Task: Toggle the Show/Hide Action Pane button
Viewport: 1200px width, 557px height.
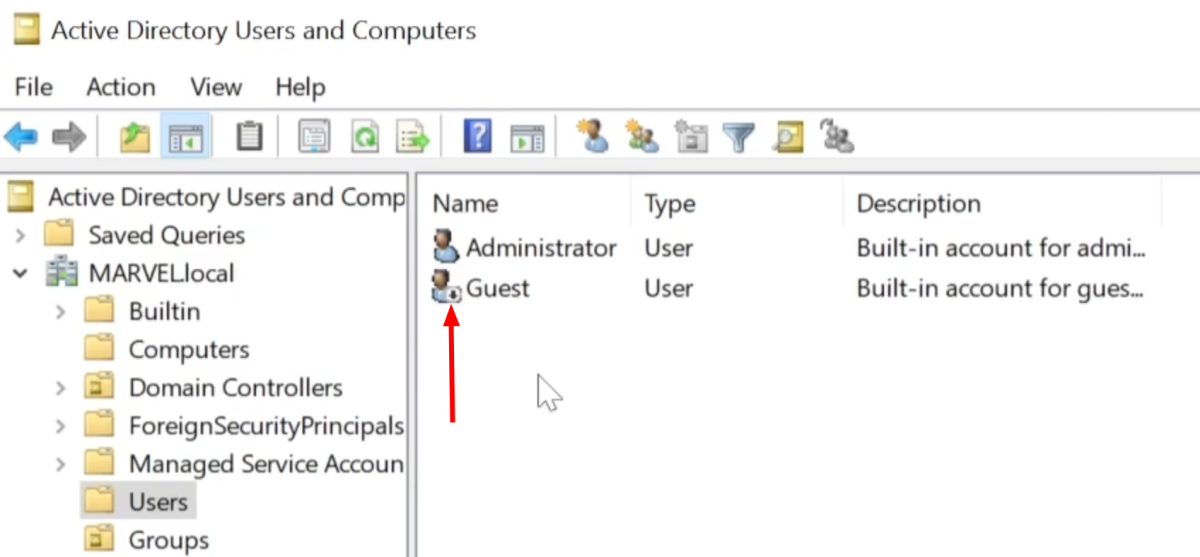Action: [x=527, y=136]
